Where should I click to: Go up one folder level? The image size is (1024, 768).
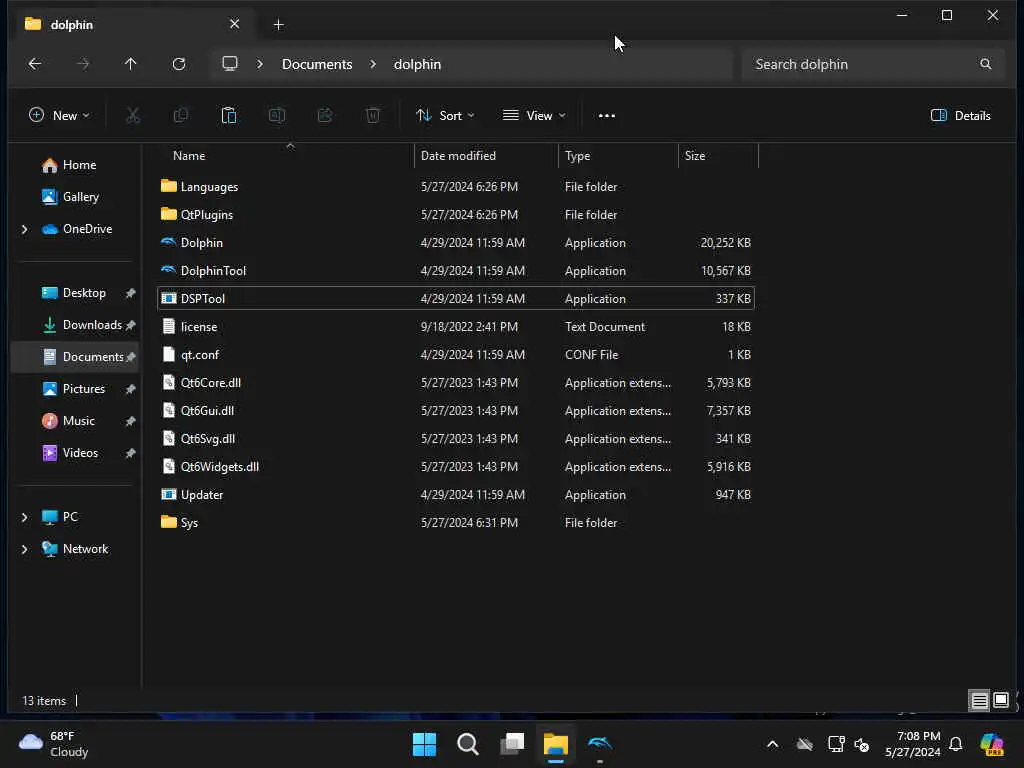131,64
